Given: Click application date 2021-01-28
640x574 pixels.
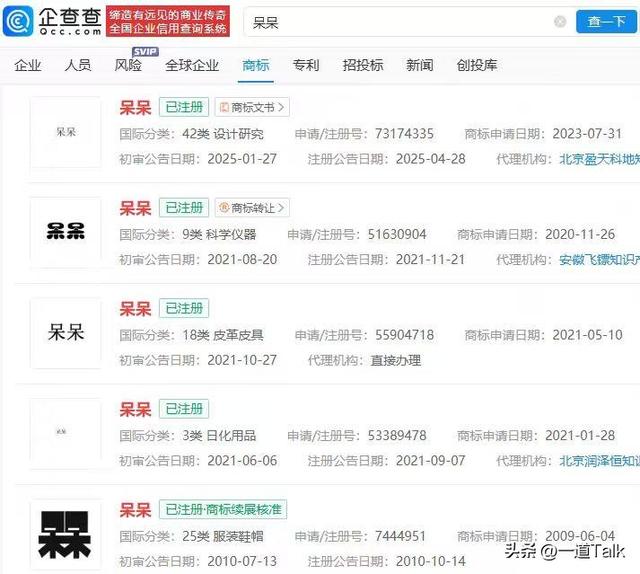Looking at the screenshot, I should coord(580,436).
